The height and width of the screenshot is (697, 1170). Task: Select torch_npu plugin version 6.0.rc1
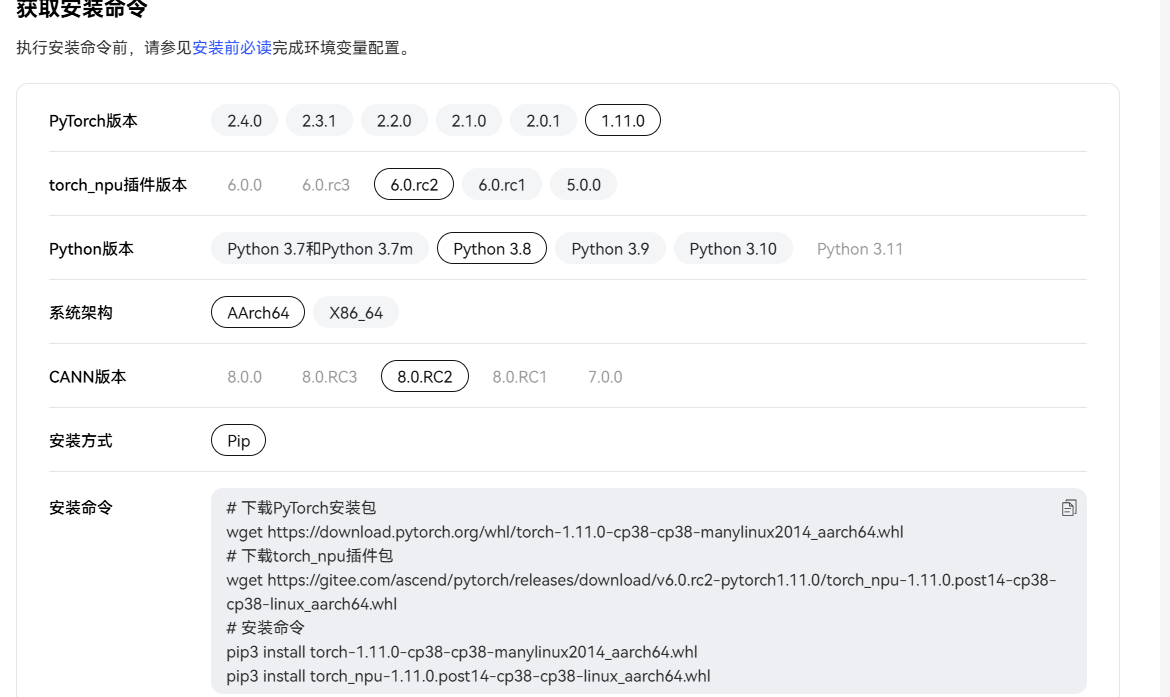[x=501, y=184]
